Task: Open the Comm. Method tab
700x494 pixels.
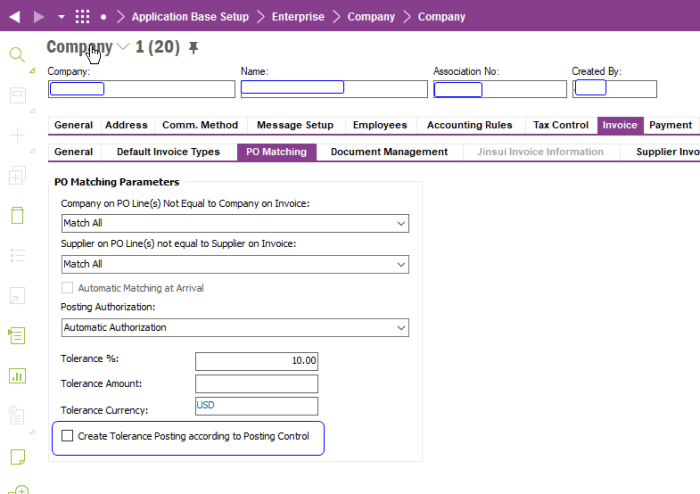Action: point(200,125)
